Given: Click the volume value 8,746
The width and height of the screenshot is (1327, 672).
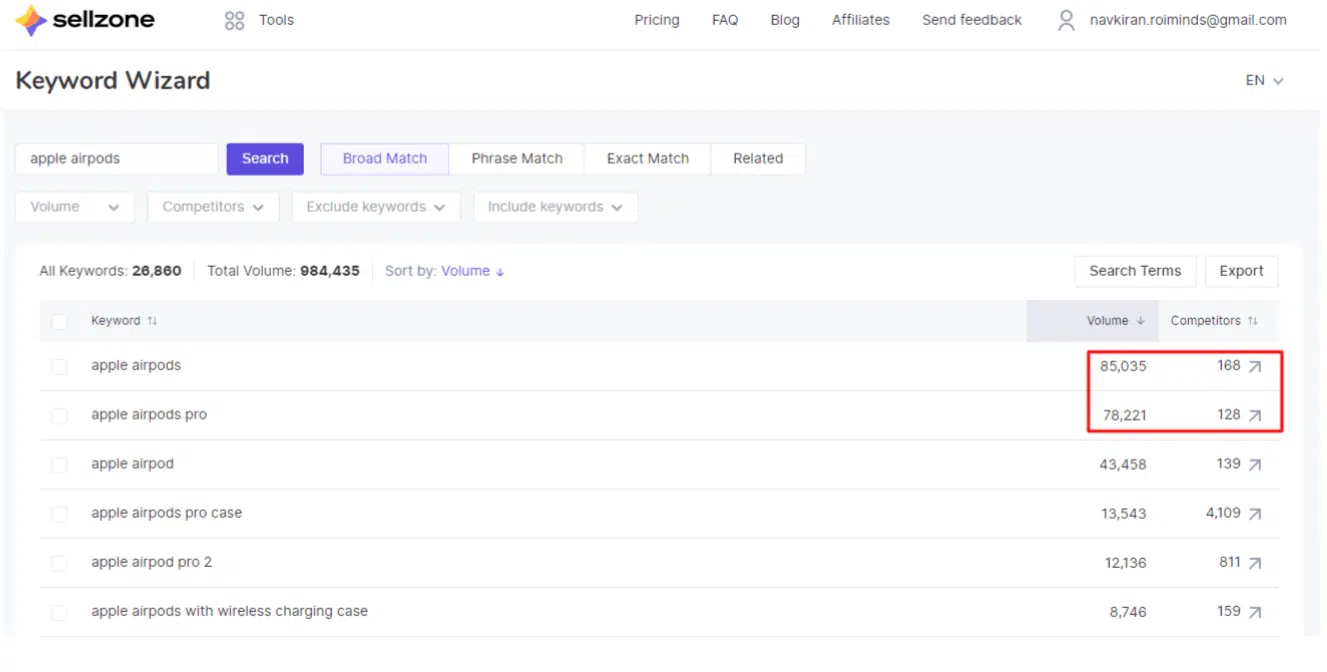Looking at the screenshot, I should click(x=1128, y=612).
